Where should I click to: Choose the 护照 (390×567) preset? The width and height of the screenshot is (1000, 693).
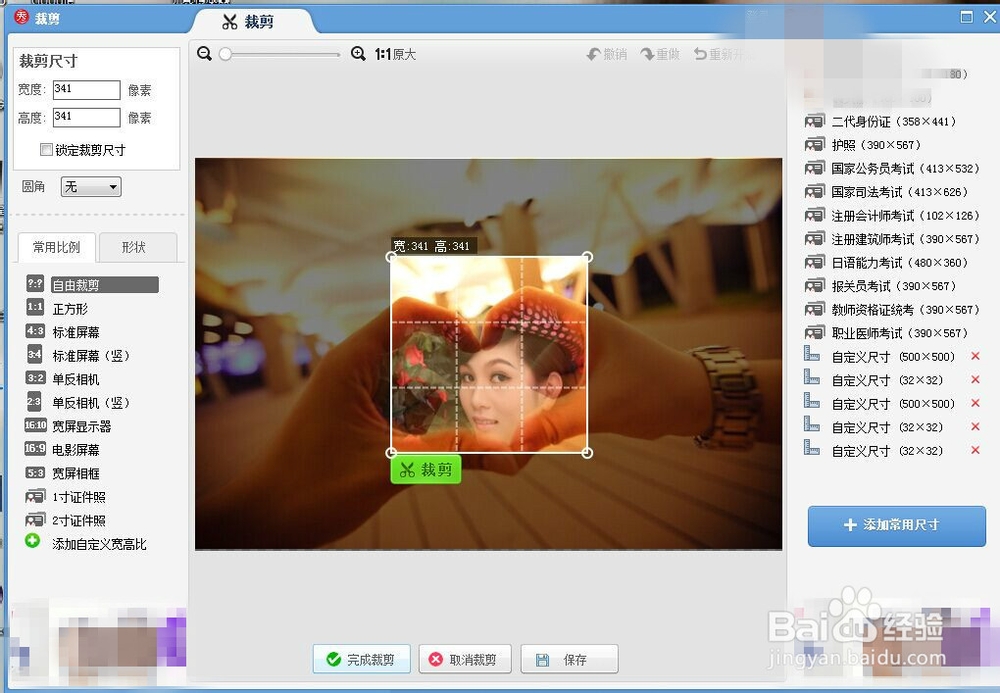click(862, 145)
